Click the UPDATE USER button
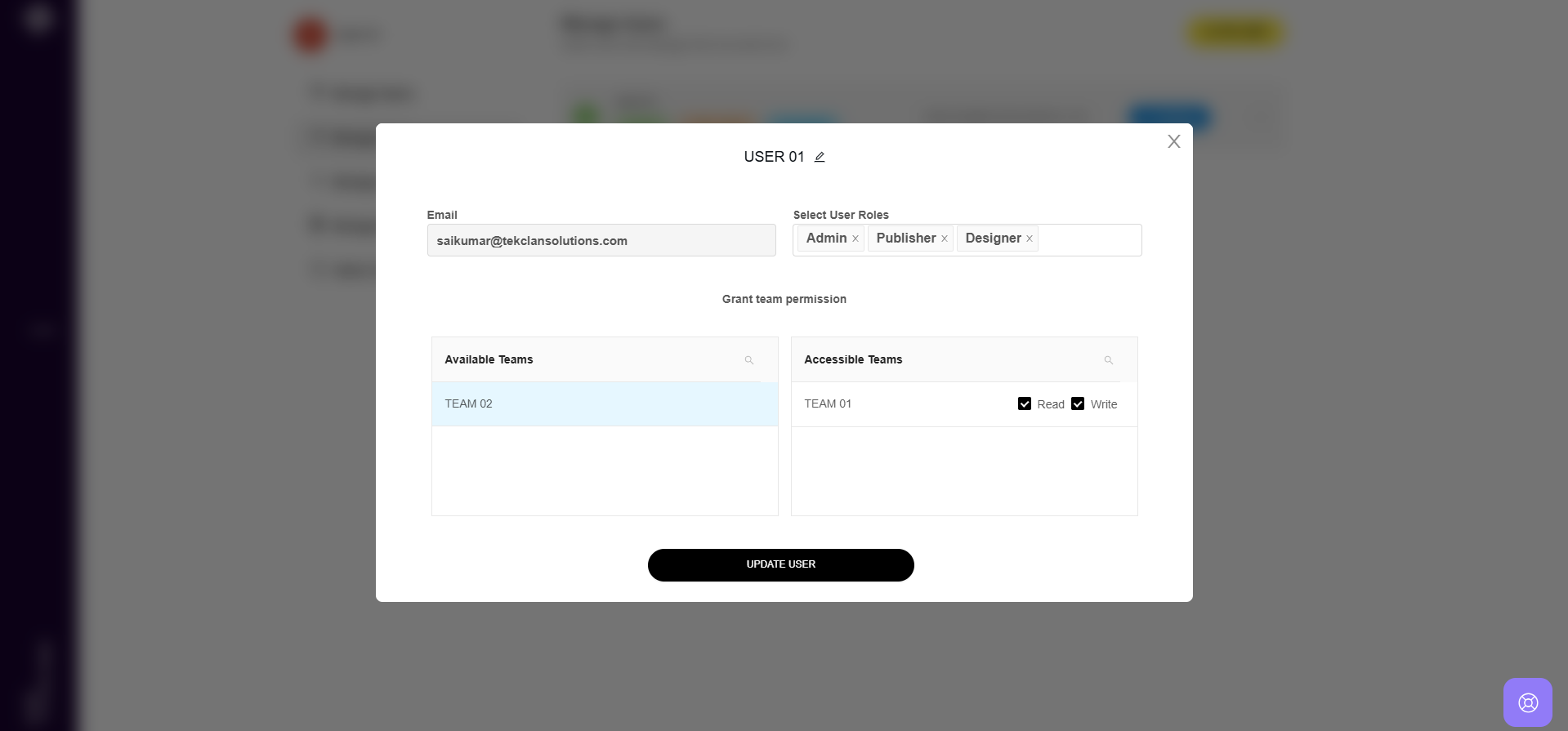The height and width of the screenshot is (731, 1568). click(780, 564)
